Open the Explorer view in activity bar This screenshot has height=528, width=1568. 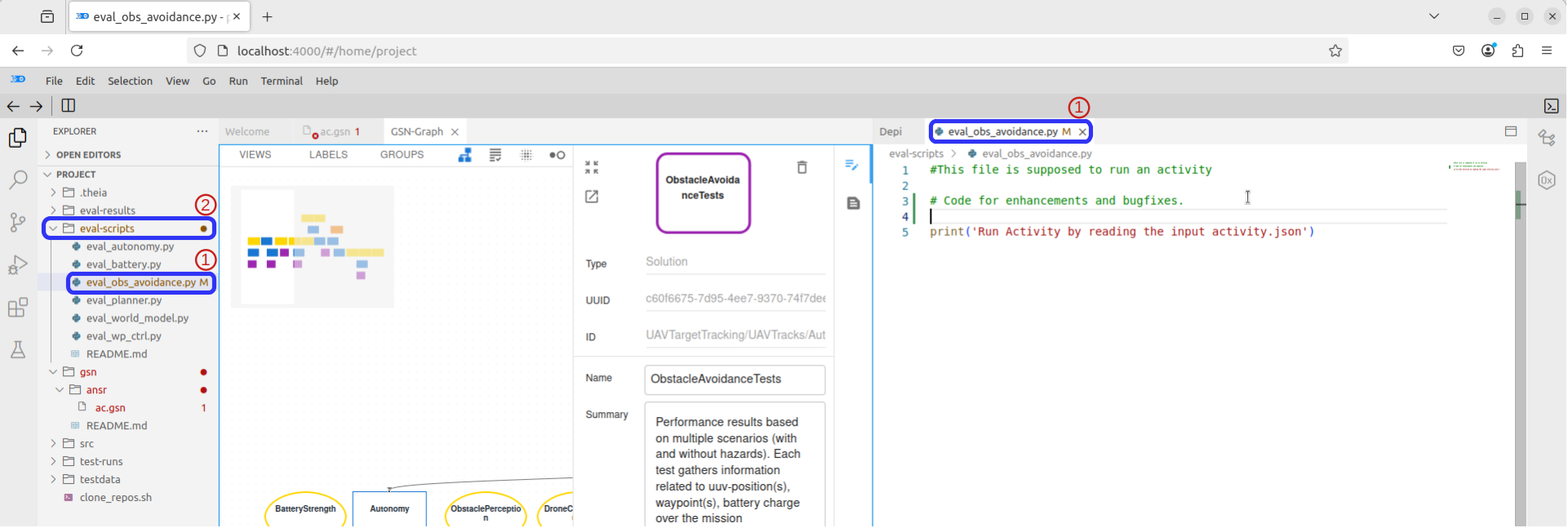[18, 138]
